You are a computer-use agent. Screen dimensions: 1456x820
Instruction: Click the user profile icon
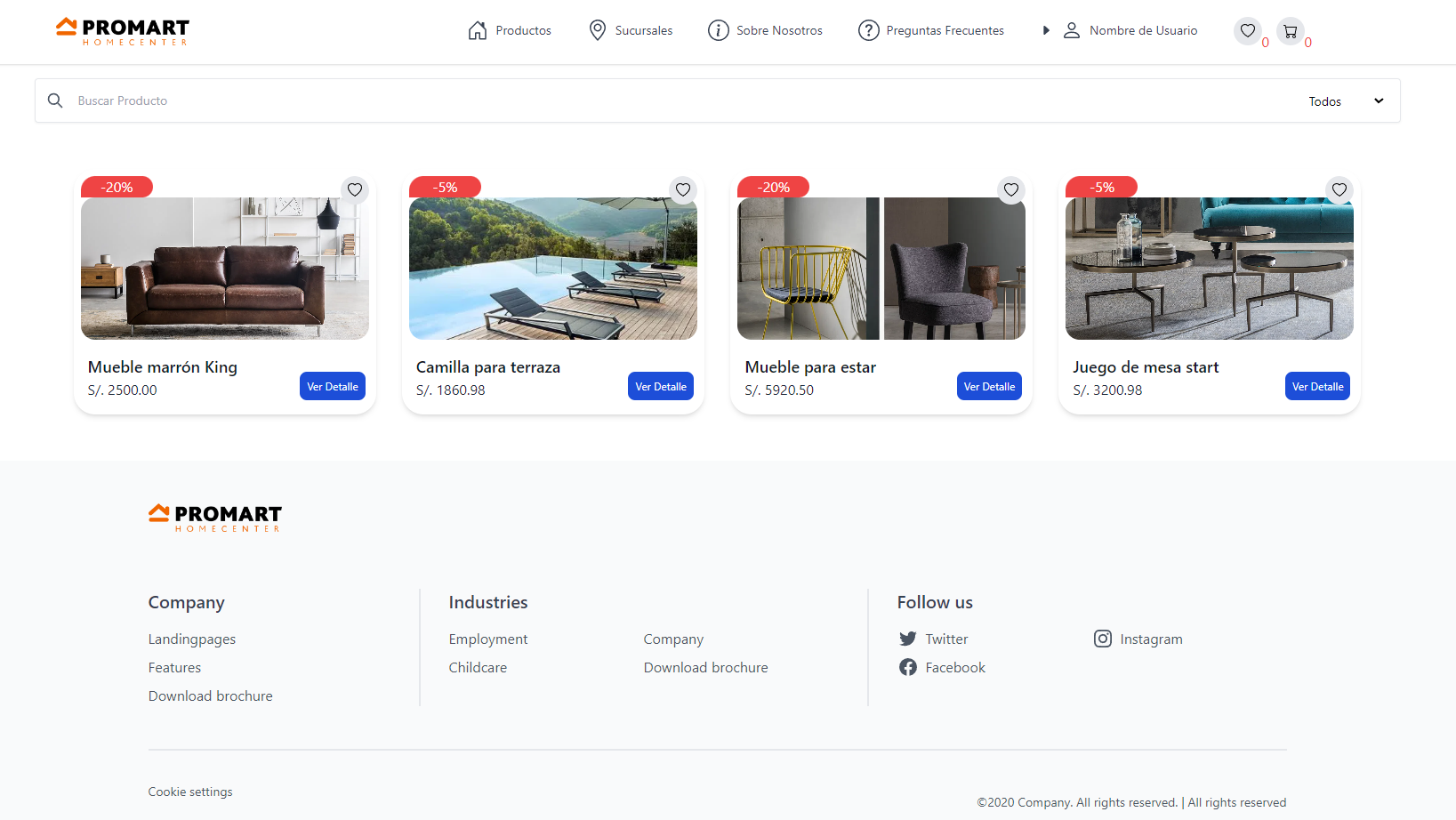pos(1072,30)
